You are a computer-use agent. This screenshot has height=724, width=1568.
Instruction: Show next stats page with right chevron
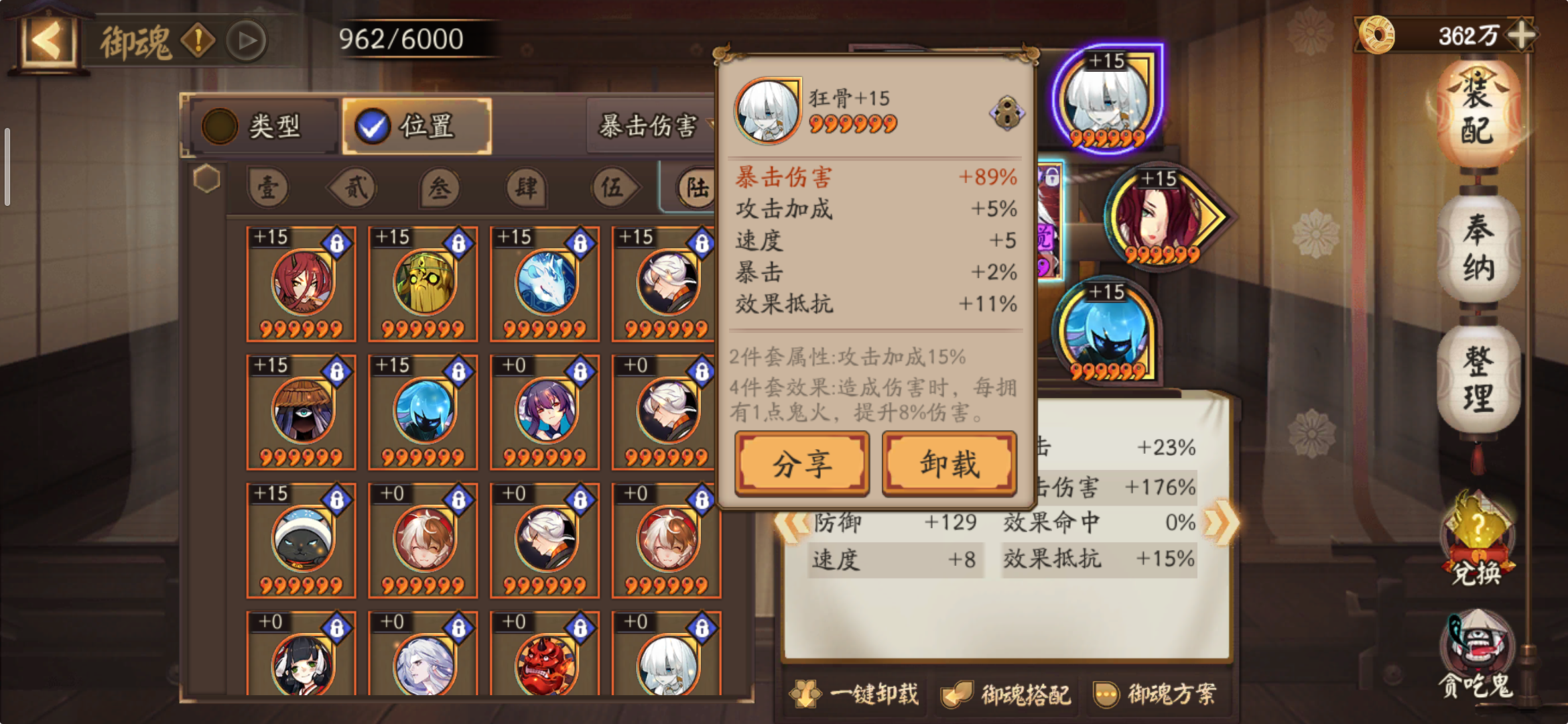point(1221,523)
